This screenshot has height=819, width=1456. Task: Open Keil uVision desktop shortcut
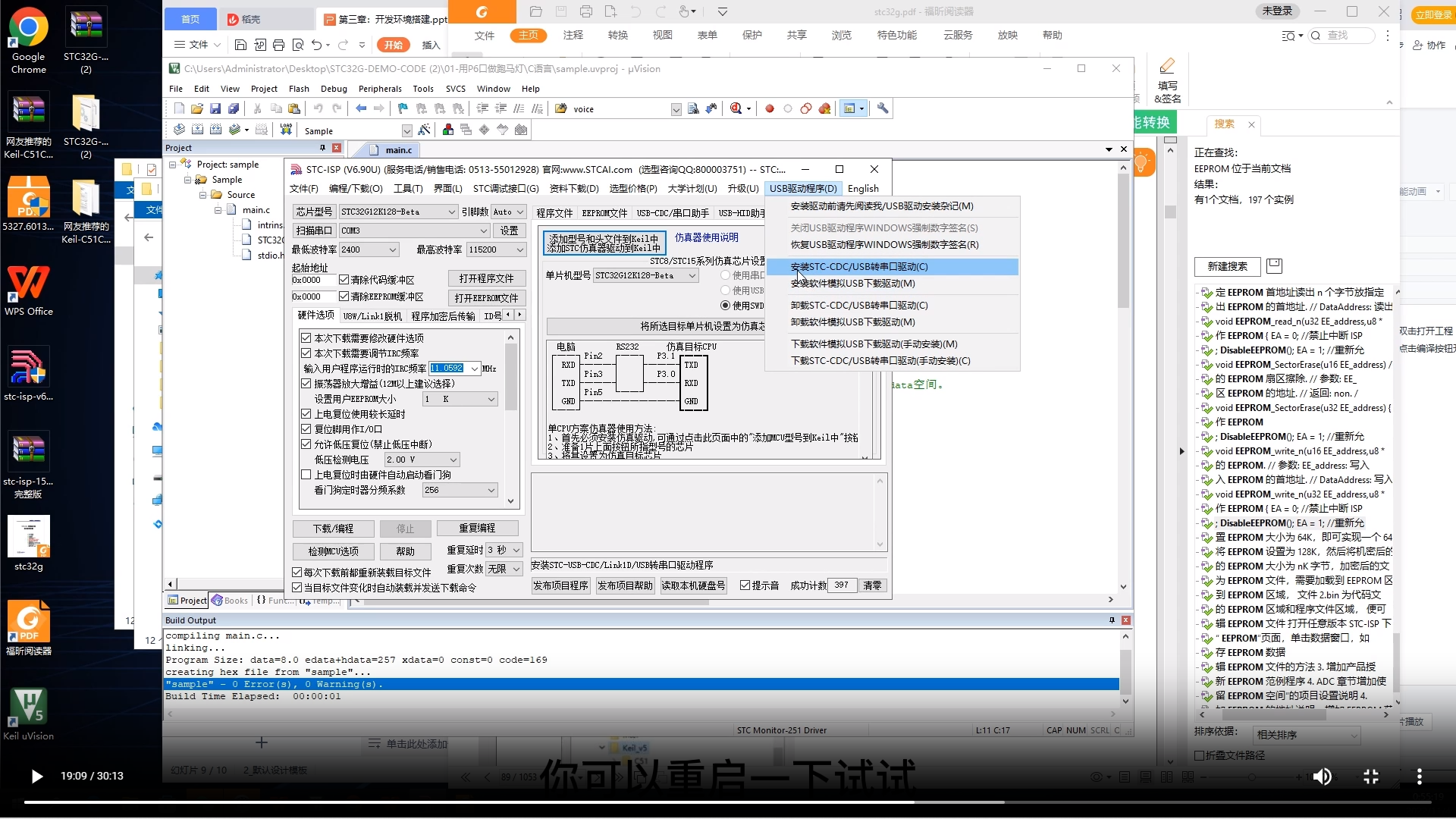tap(29, 713)
